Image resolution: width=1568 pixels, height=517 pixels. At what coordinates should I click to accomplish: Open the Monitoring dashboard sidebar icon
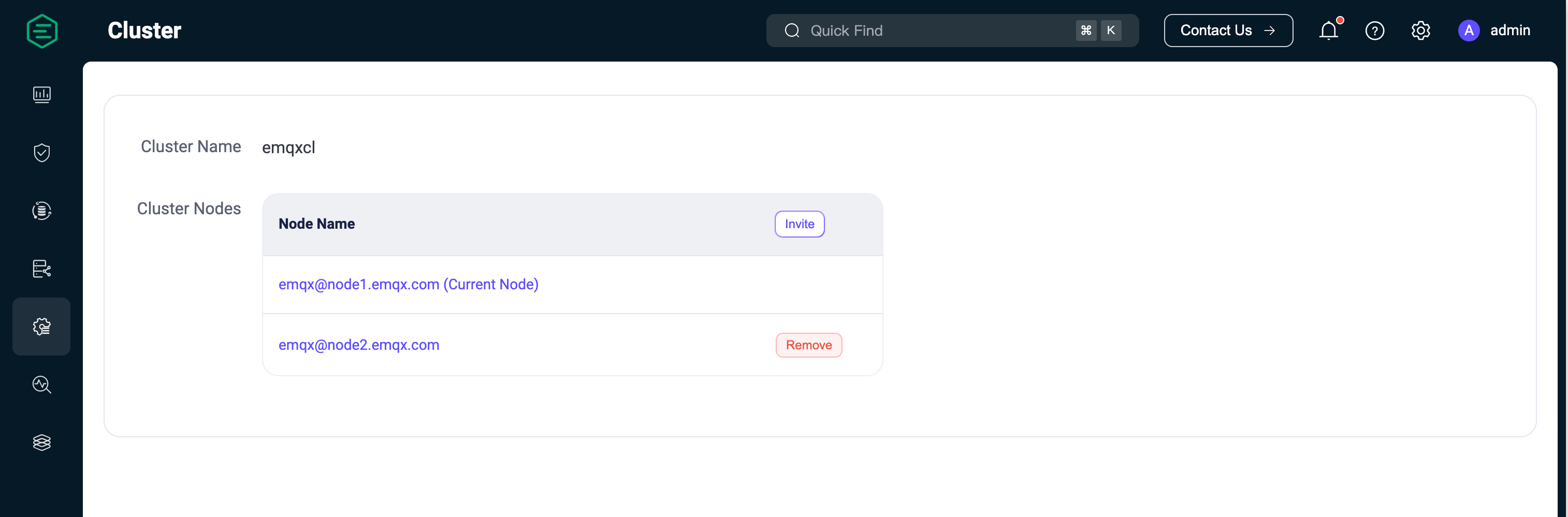[x=41, y=94]
